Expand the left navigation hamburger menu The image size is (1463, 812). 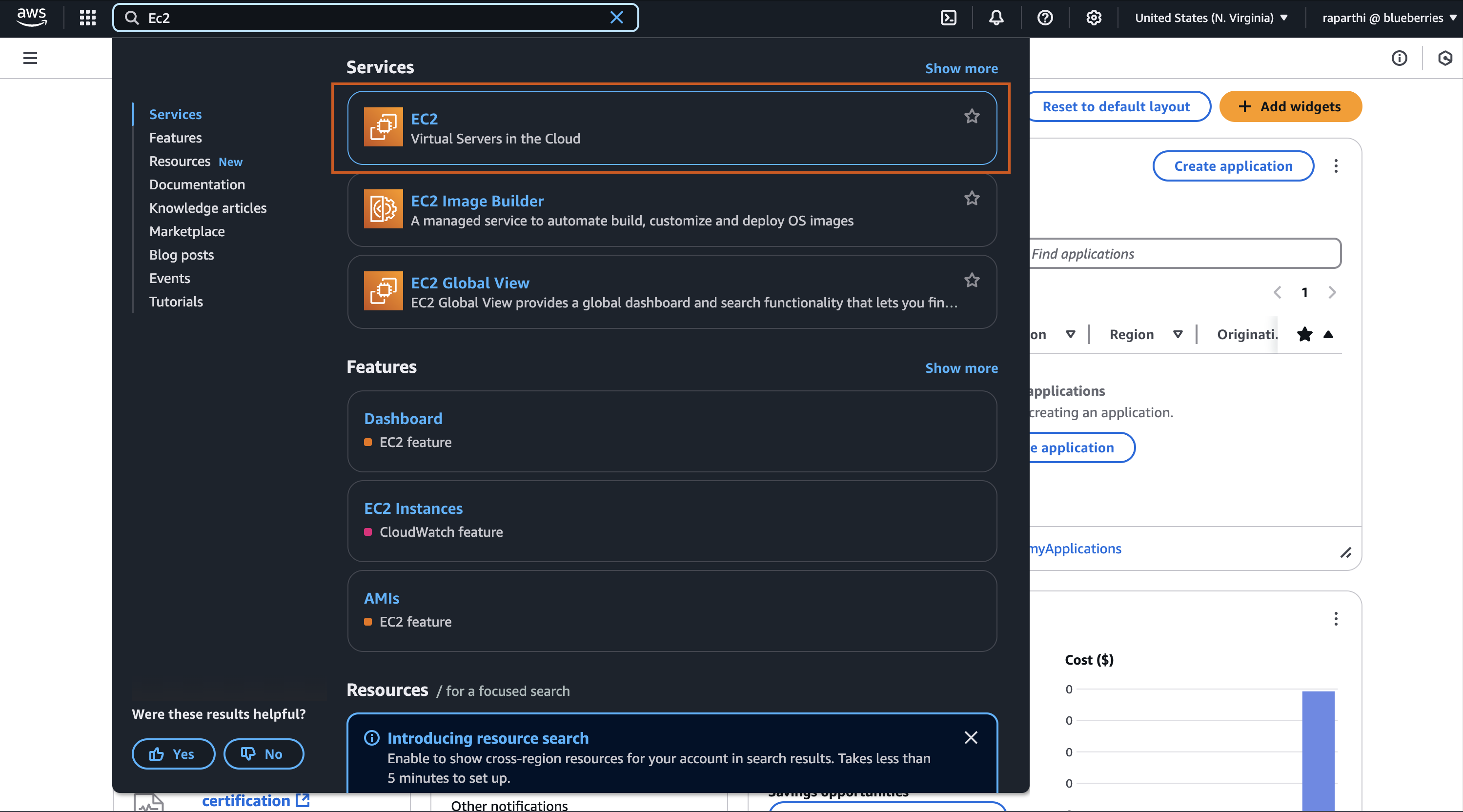tap(30, 58)
